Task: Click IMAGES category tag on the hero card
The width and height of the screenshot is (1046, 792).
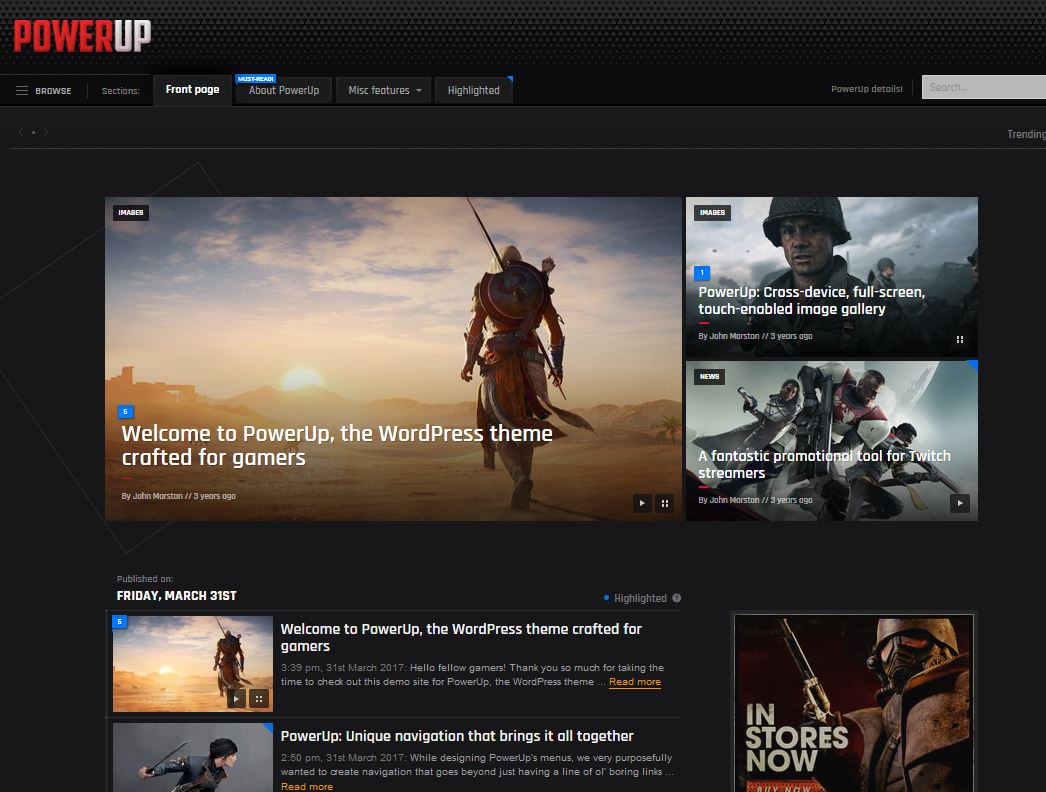Action: (x=131, y=213)
